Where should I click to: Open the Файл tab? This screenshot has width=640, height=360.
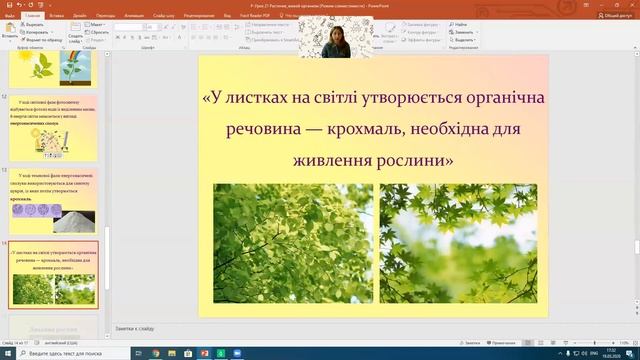(x=10, y=16)
